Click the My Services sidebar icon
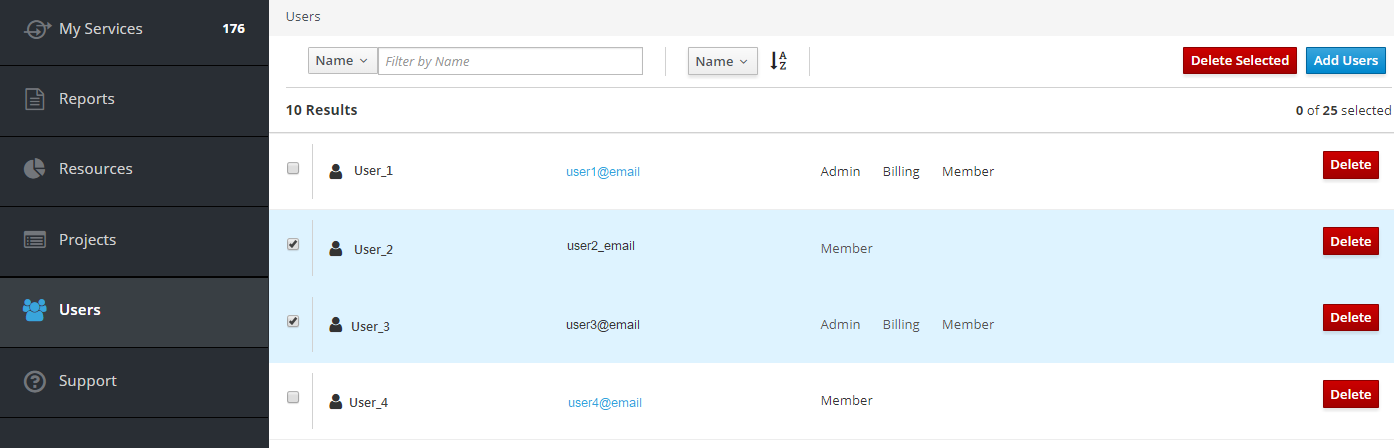The height and width of the screenshot is (448, 1394). pos(36,29)
